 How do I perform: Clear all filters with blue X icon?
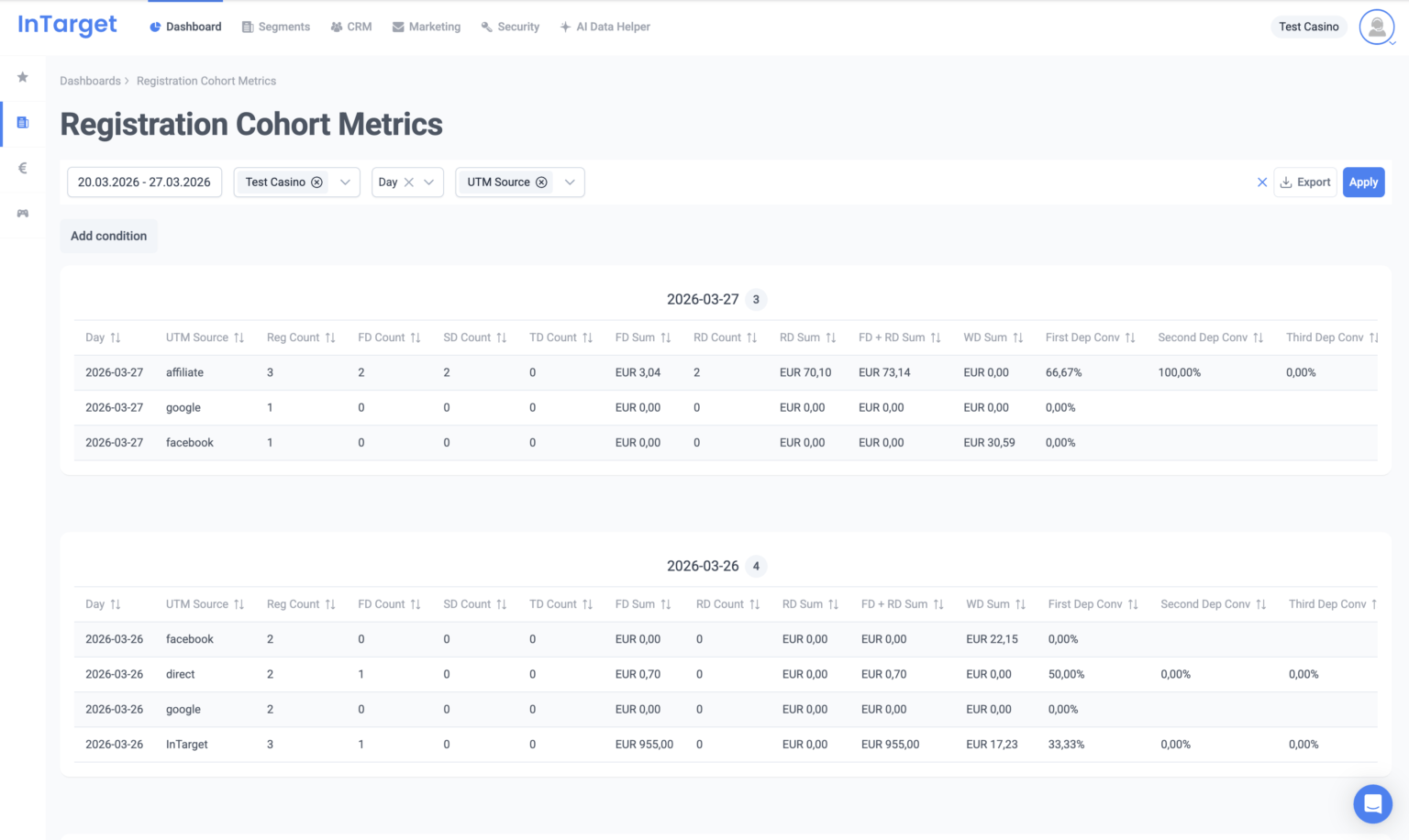(x=1262, y=182)
